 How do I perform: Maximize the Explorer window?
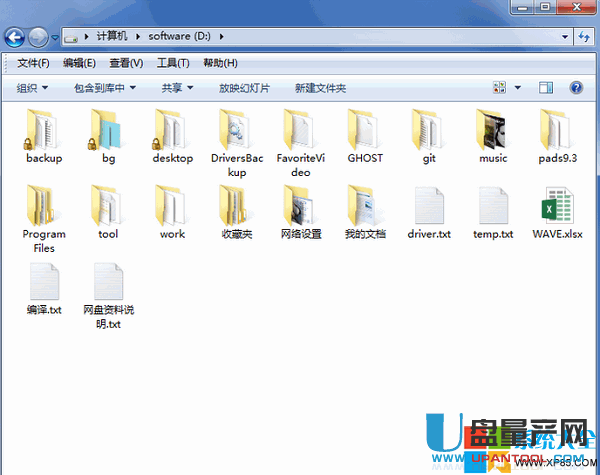point(545,7)
